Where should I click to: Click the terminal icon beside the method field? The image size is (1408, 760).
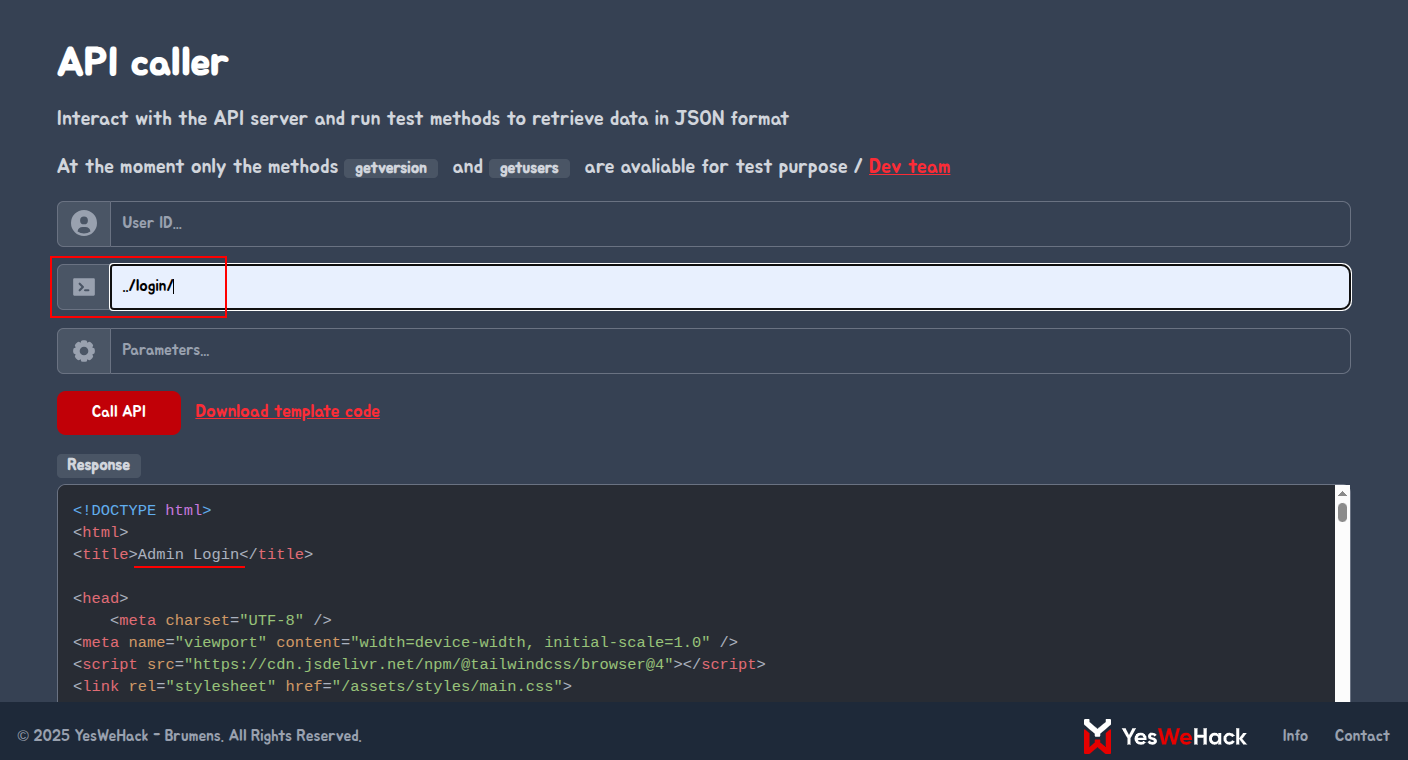coord(84,287)
